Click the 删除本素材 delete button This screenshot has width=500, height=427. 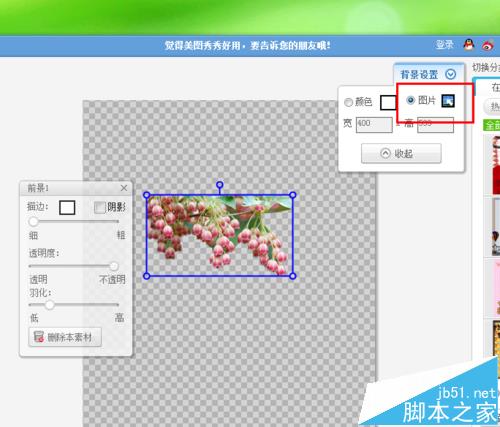click(65, 337)
